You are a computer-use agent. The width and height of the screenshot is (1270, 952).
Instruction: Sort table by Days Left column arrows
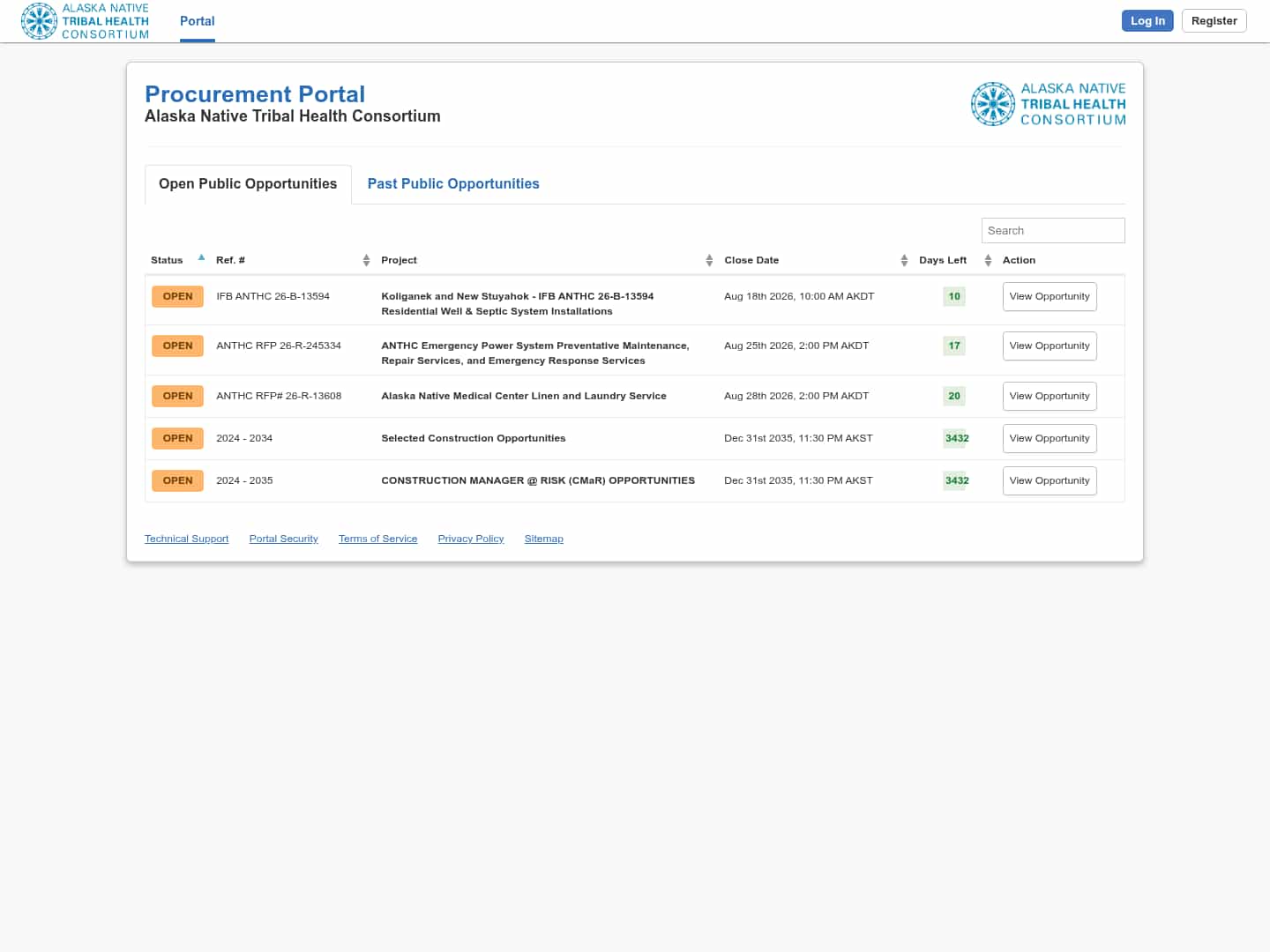tap(988, 260)
